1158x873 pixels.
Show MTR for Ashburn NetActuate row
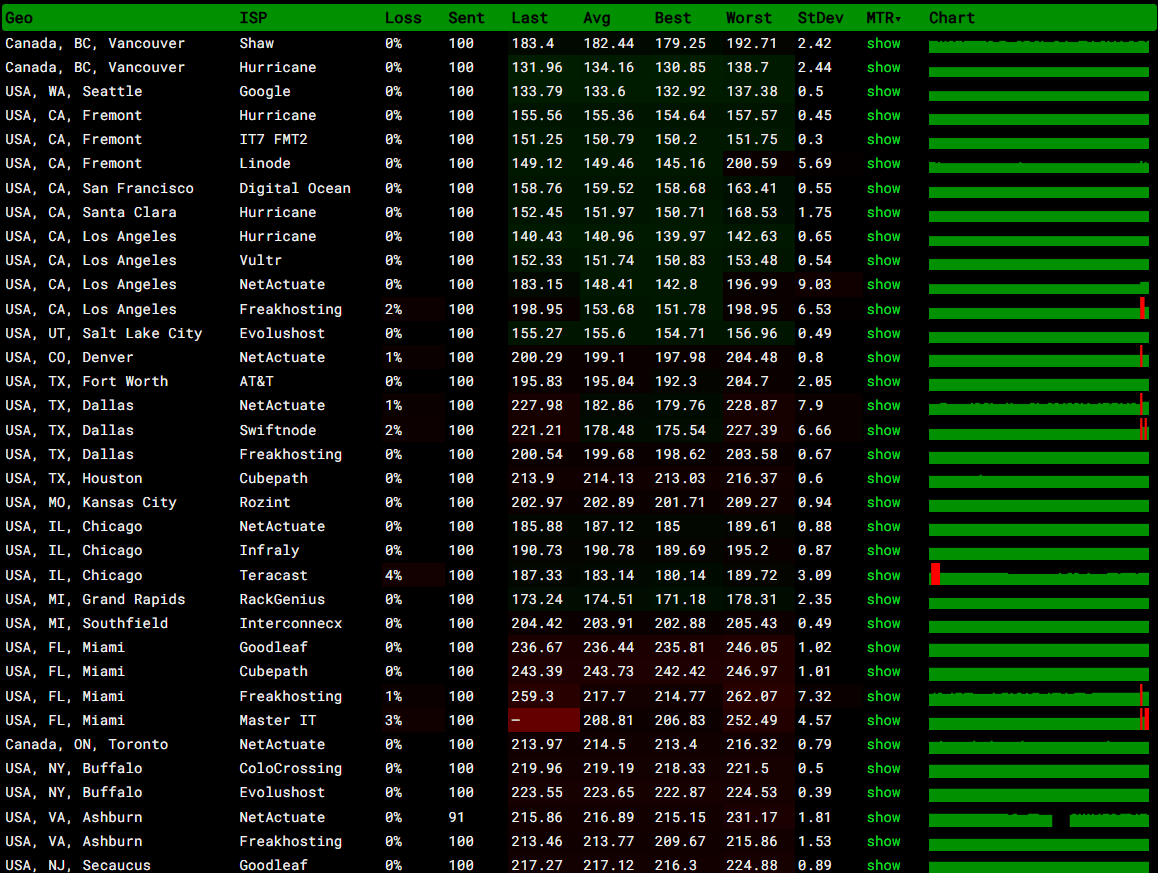(883, 818)
